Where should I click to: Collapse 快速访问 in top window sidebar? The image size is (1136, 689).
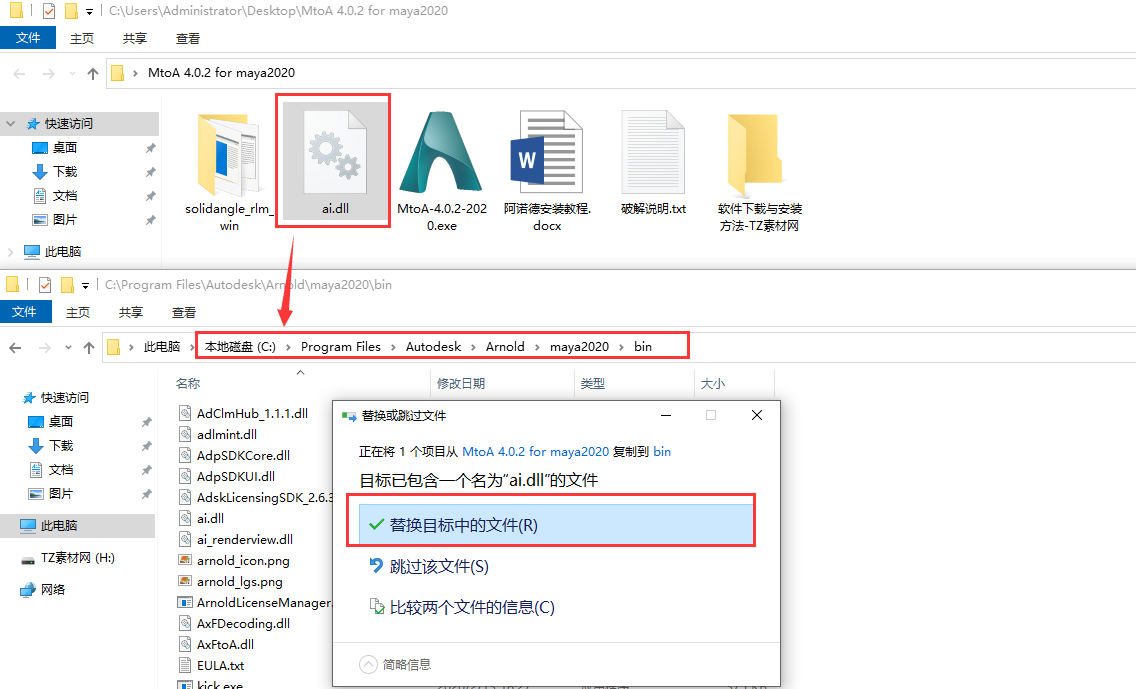pyautogui.click(x=11, y=124)
